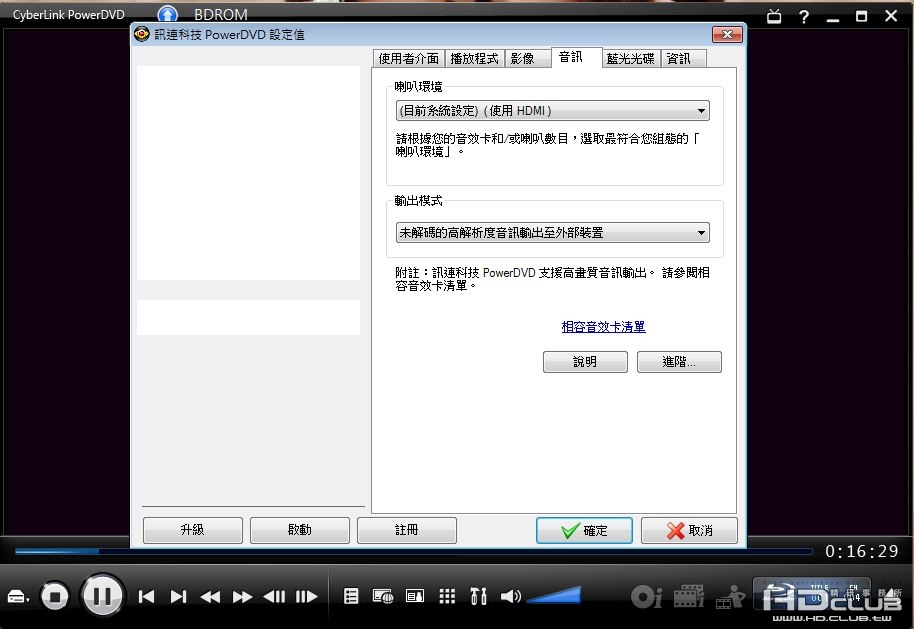
Task: Step backward one frame
Action: point(275,596)
